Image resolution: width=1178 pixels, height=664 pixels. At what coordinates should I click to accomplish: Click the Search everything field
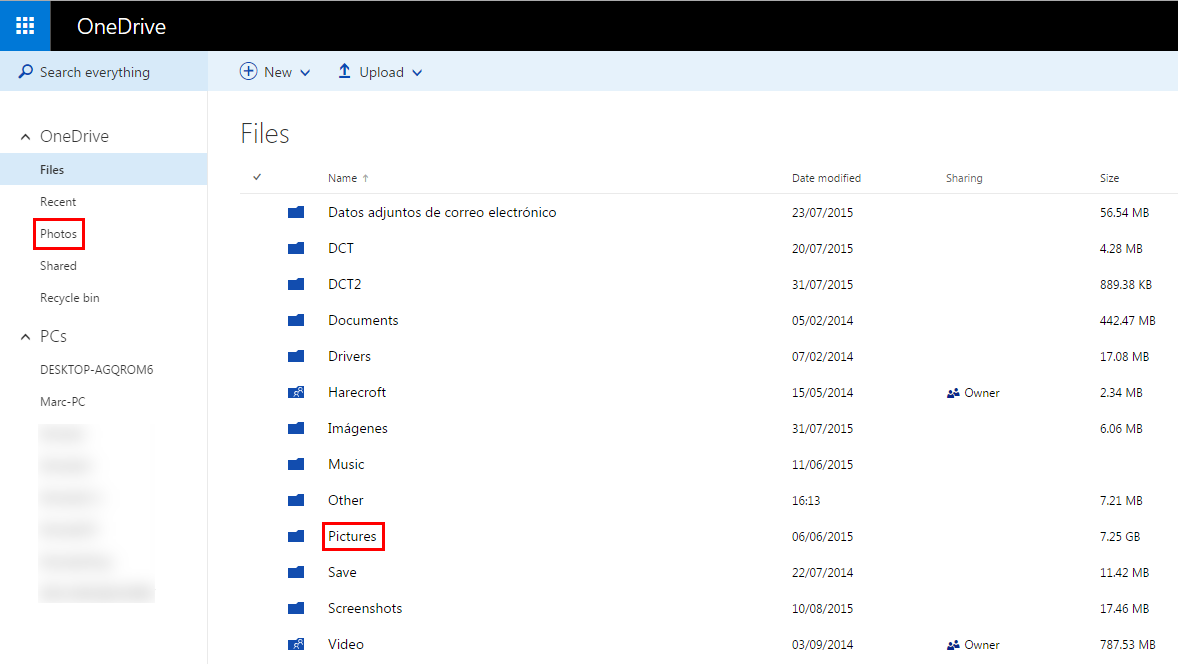coord(104,71)
